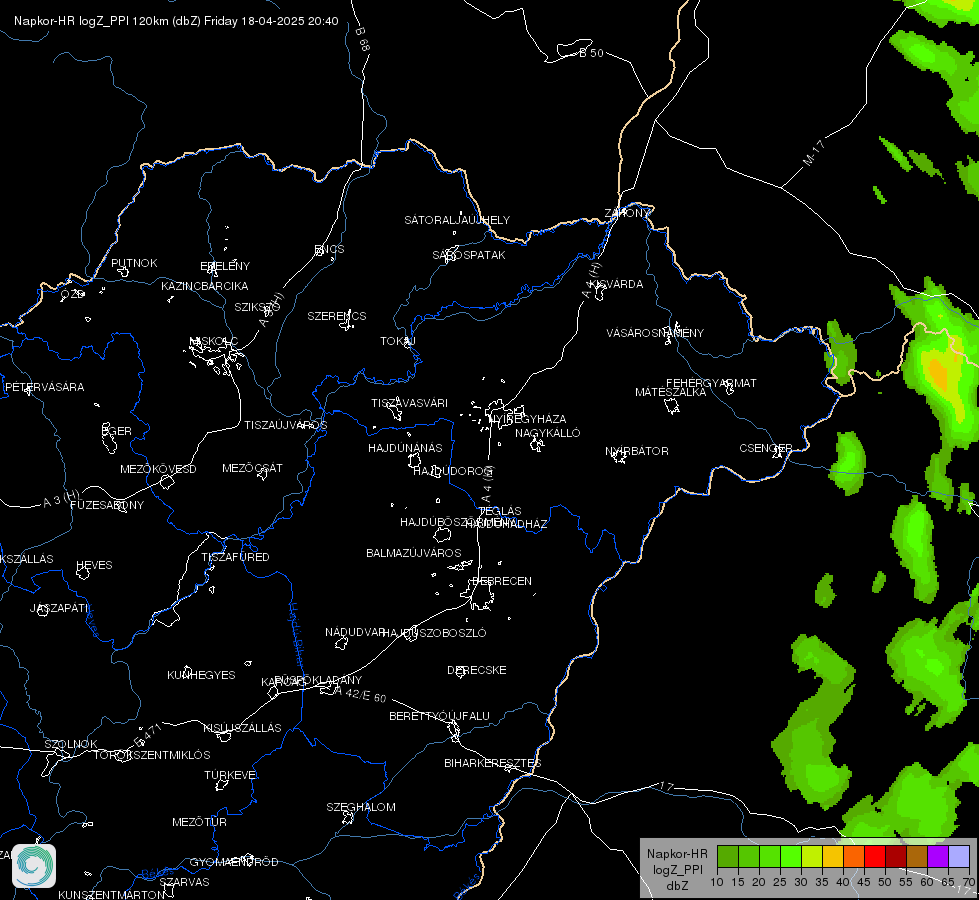Click the BALMAZUJVAROS city label
The image size is (979, 900).
pos(414,553)
